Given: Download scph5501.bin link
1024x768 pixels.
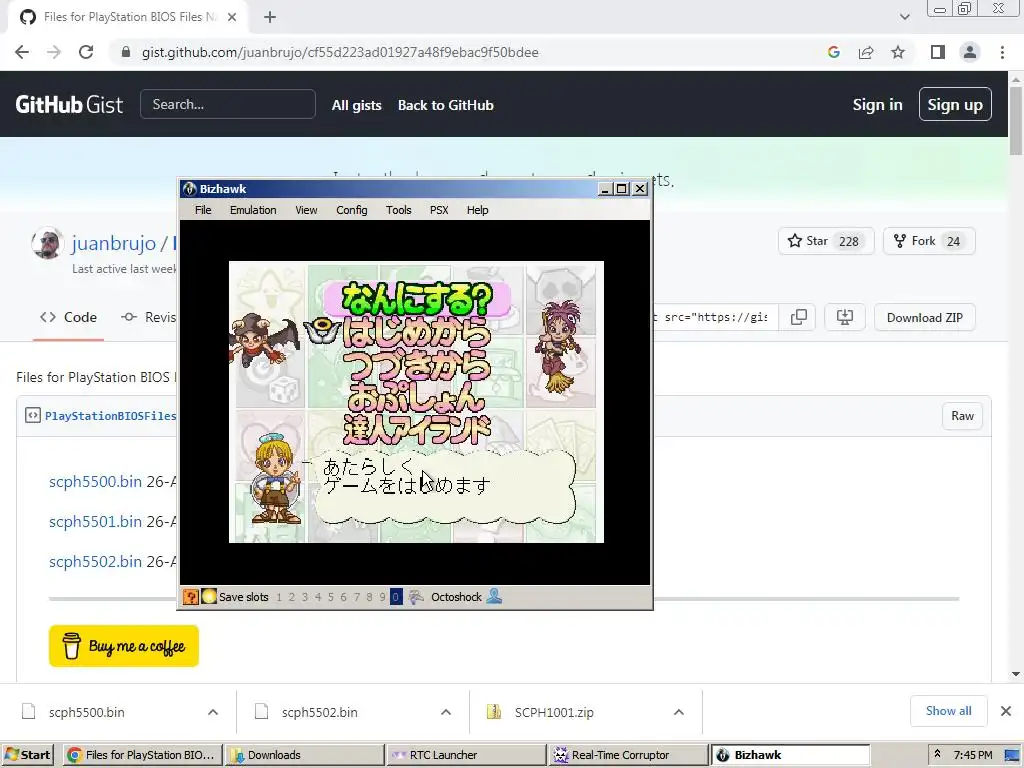Looking at the screenshot, I should (95, 521).
